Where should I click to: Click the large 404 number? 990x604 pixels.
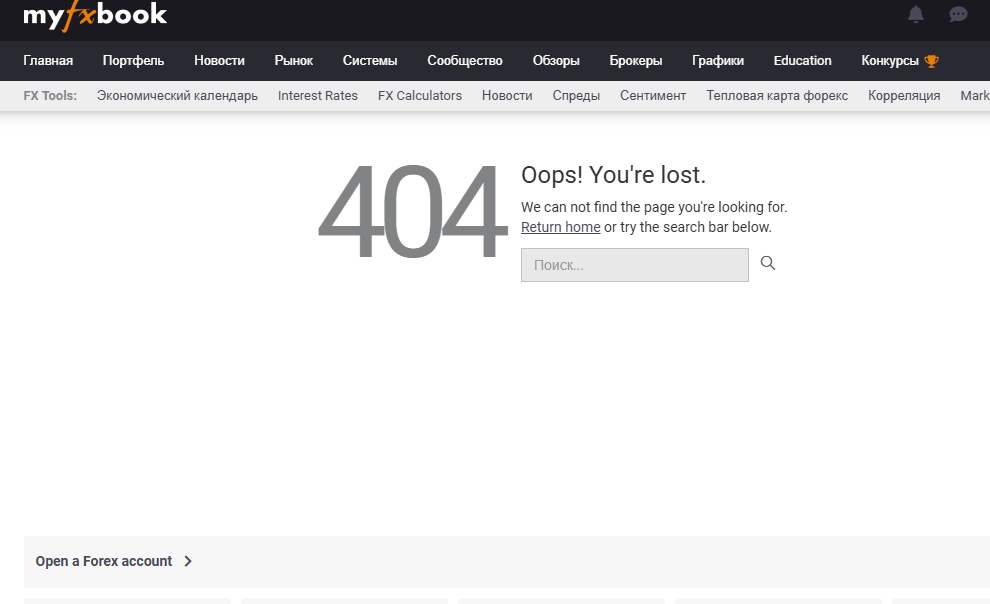[x=412, y=211]
